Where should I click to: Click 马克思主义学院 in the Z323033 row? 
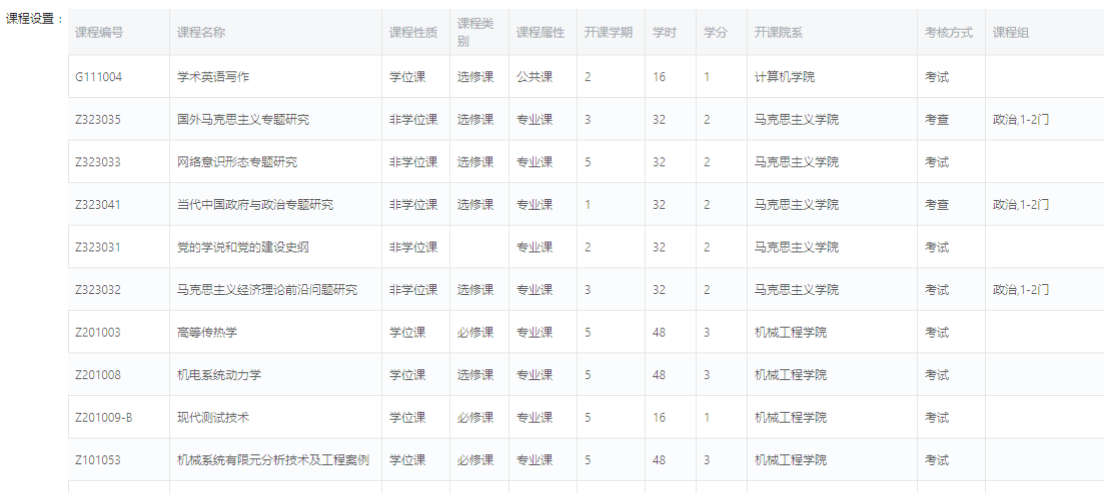pyautogui.click(x=796, y=162)
